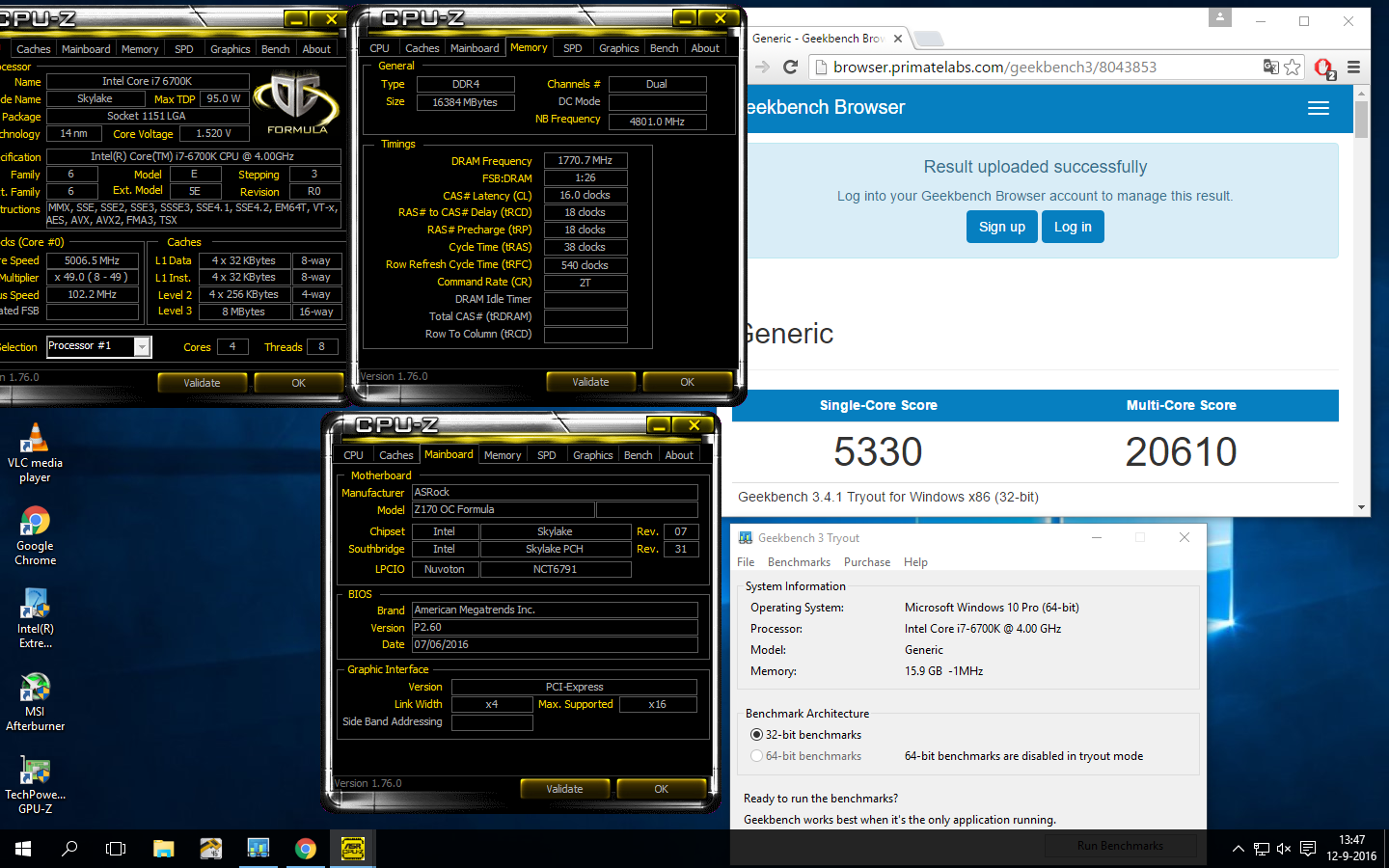Open Graphics tab in the DRAM timings CPU-Z window
Image resolution: width=1389 pixels, height=868 pixels.
pos(619,48)
